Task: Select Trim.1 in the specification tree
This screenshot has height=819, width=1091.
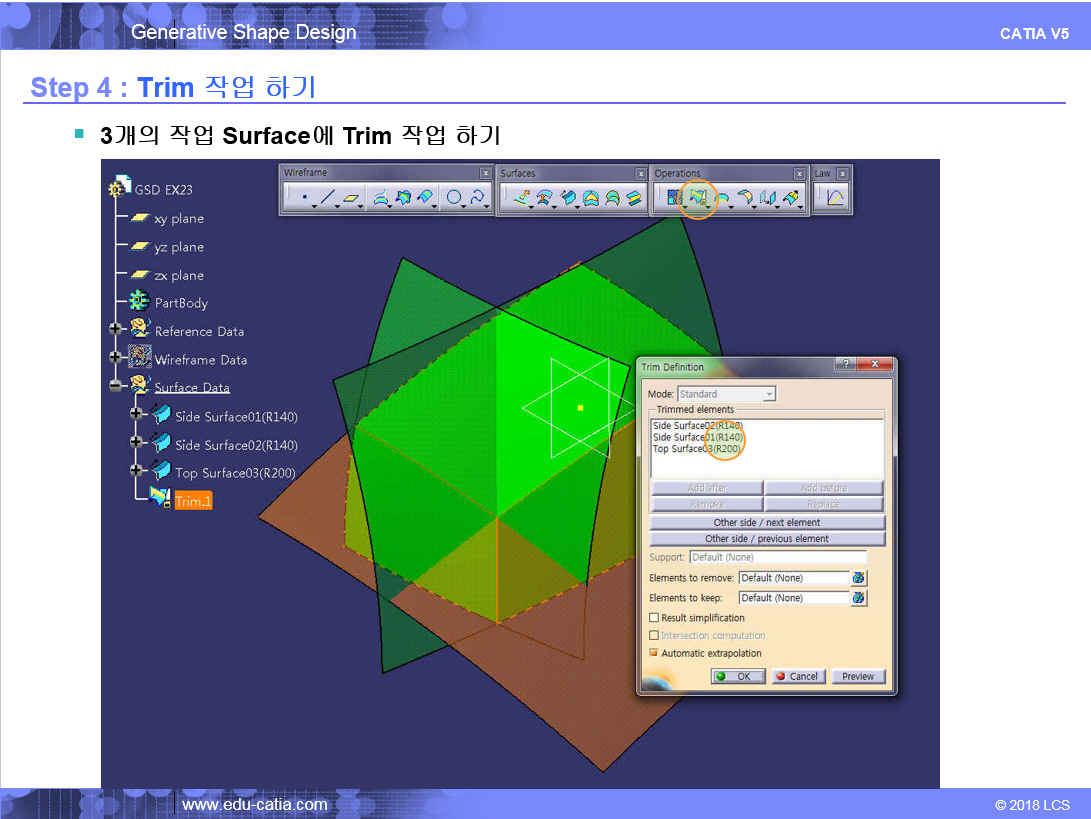Action: (x=193, y=501)
